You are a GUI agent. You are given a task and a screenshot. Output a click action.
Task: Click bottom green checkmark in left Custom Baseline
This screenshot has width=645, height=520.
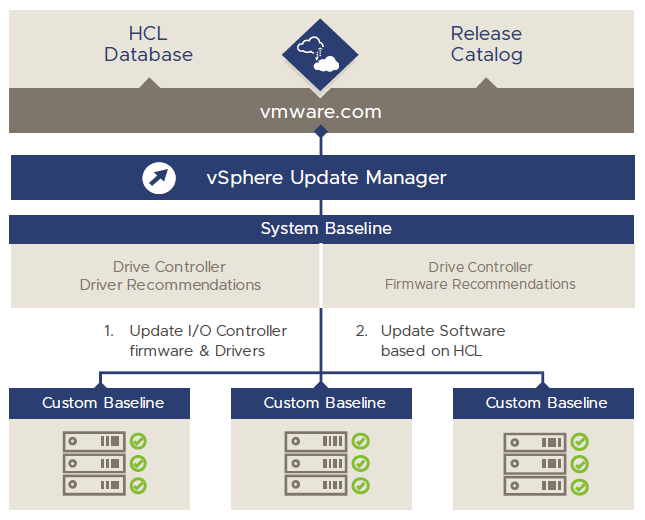138,485
